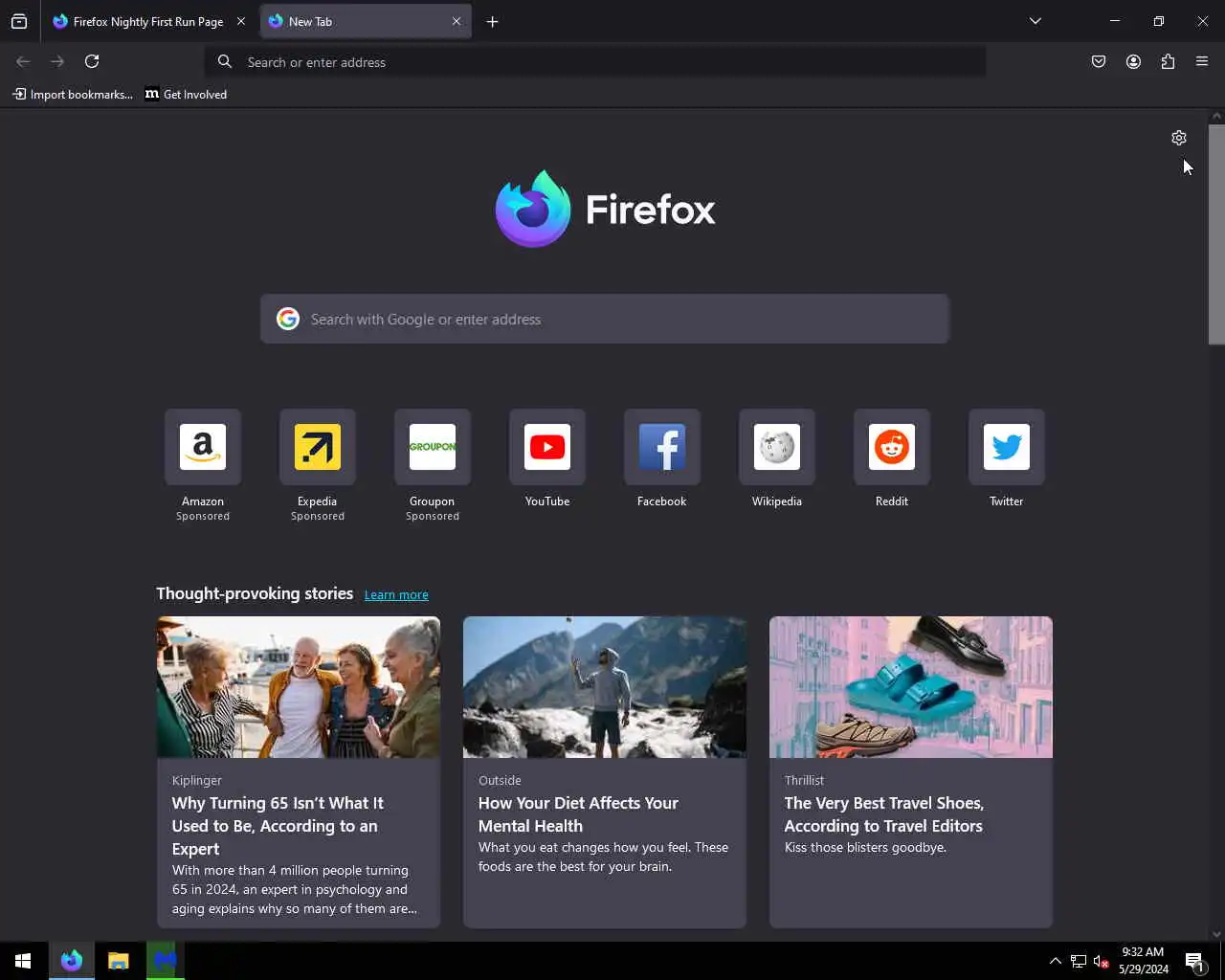The width and height of the screenshot is (1225, 980).
Task: Open muted volume tray icon
Action: pos(1101,961)
